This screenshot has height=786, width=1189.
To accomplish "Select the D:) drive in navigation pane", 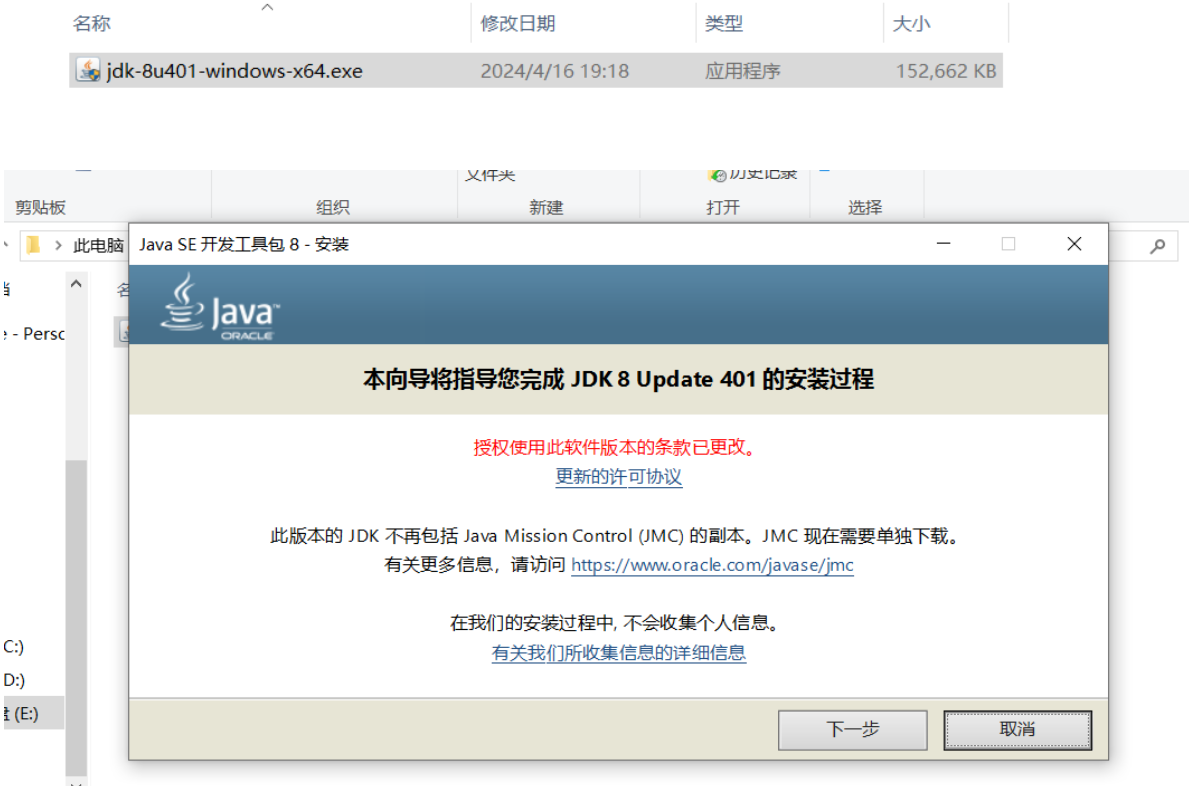I will (14, 680).
